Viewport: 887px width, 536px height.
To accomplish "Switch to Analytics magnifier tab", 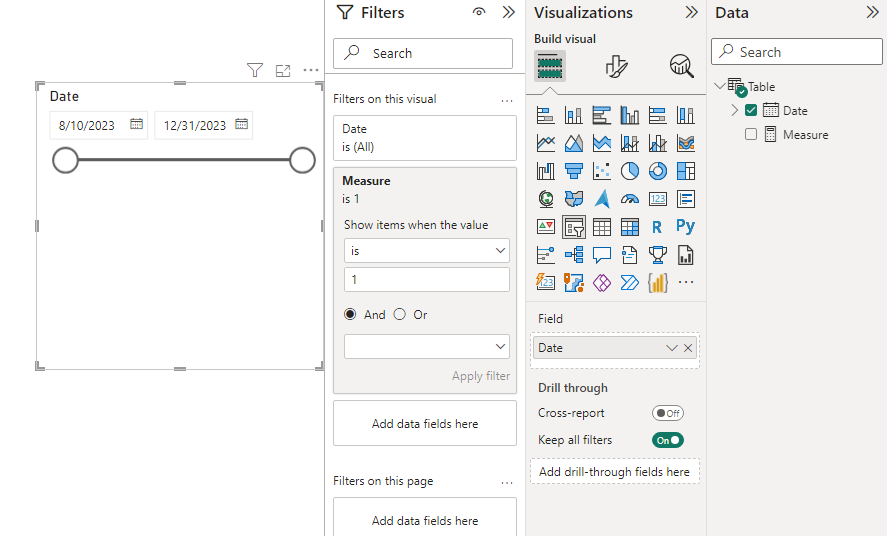I will point(682,66).
